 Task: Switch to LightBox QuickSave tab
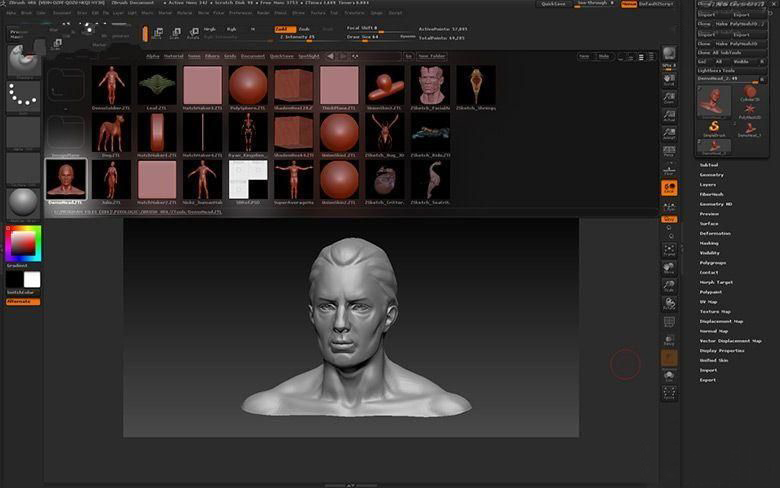282,56
